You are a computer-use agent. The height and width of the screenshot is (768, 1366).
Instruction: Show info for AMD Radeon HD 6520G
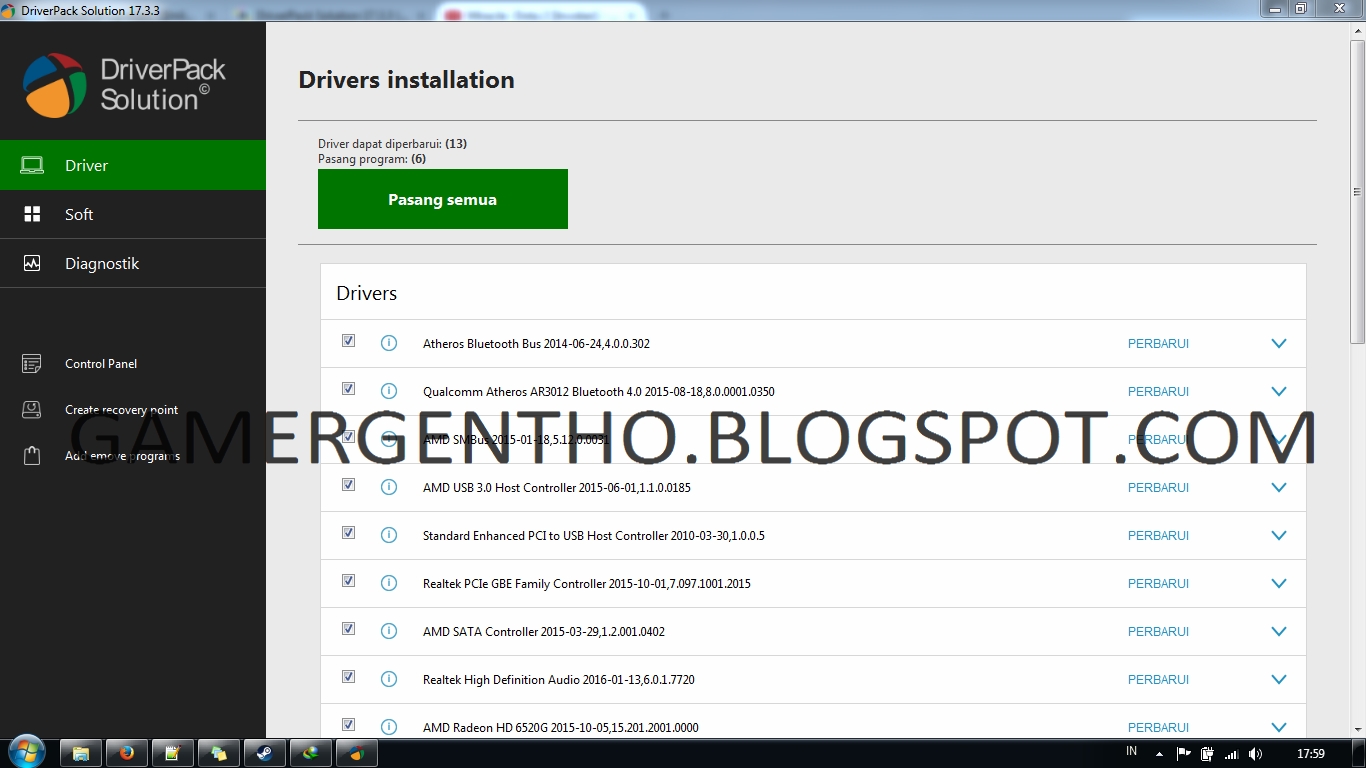[389, 727]
